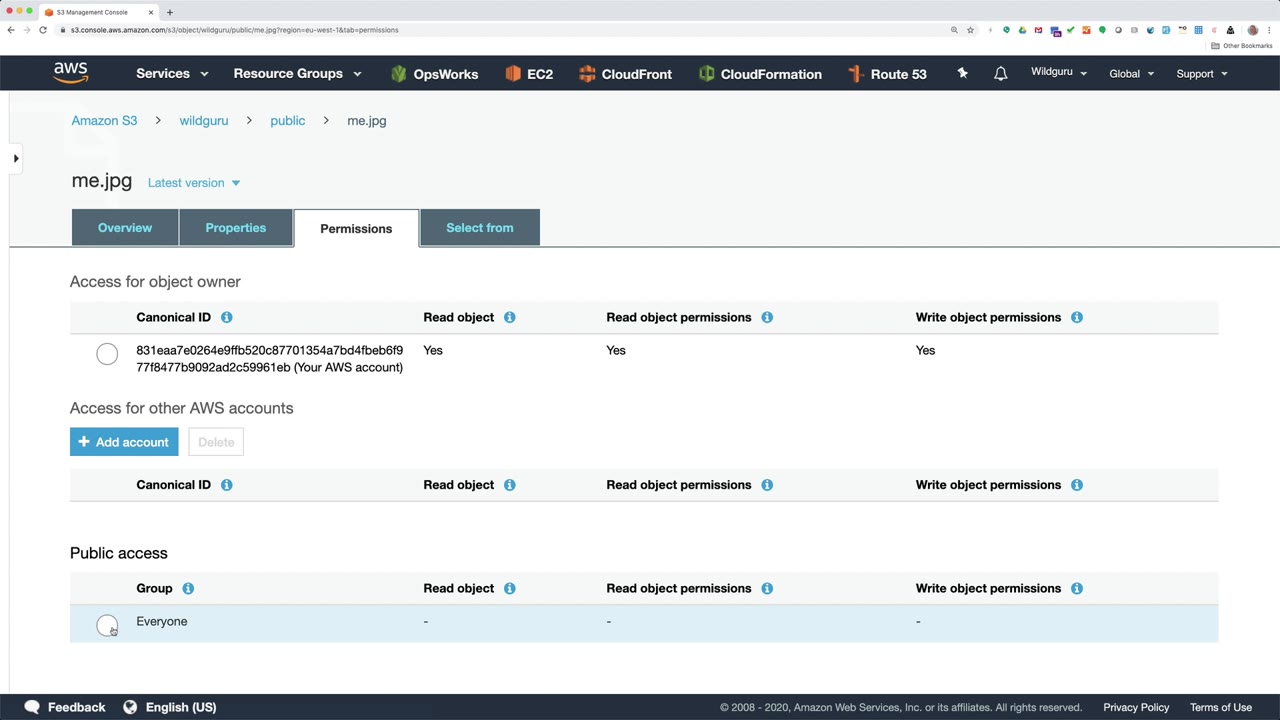Click the owner canonical ID text starting 831eaa7e

coord(270,359)
